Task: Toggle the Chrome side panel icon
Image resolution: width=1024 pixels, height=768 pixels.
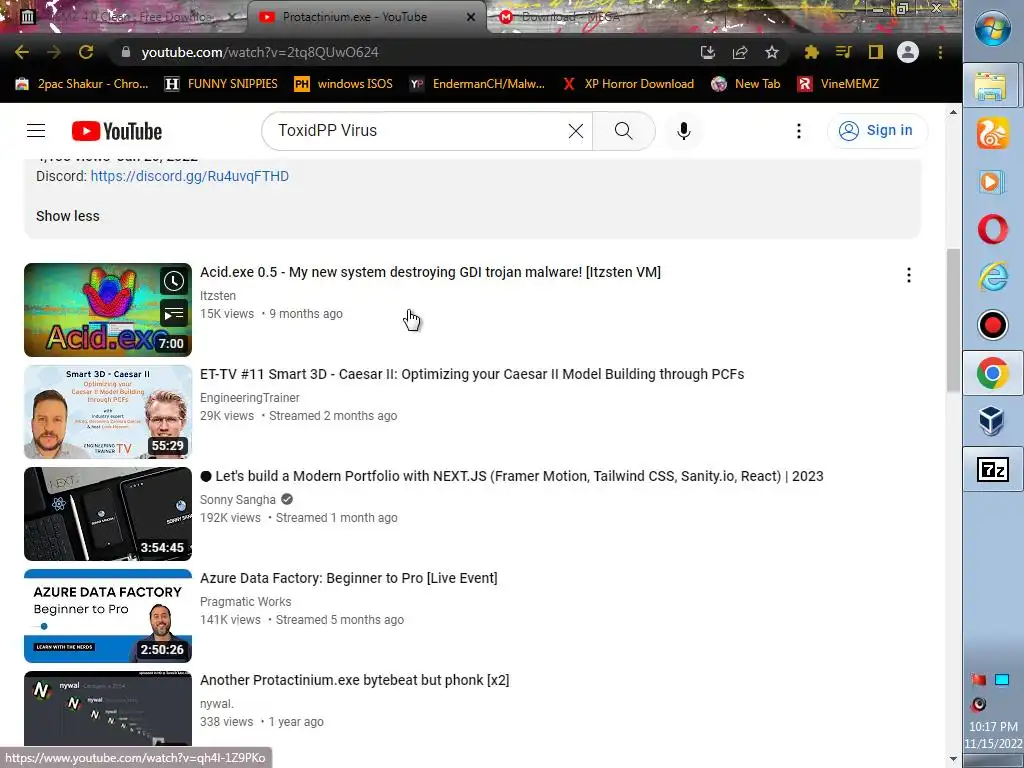Action: [x=875, y=52]
